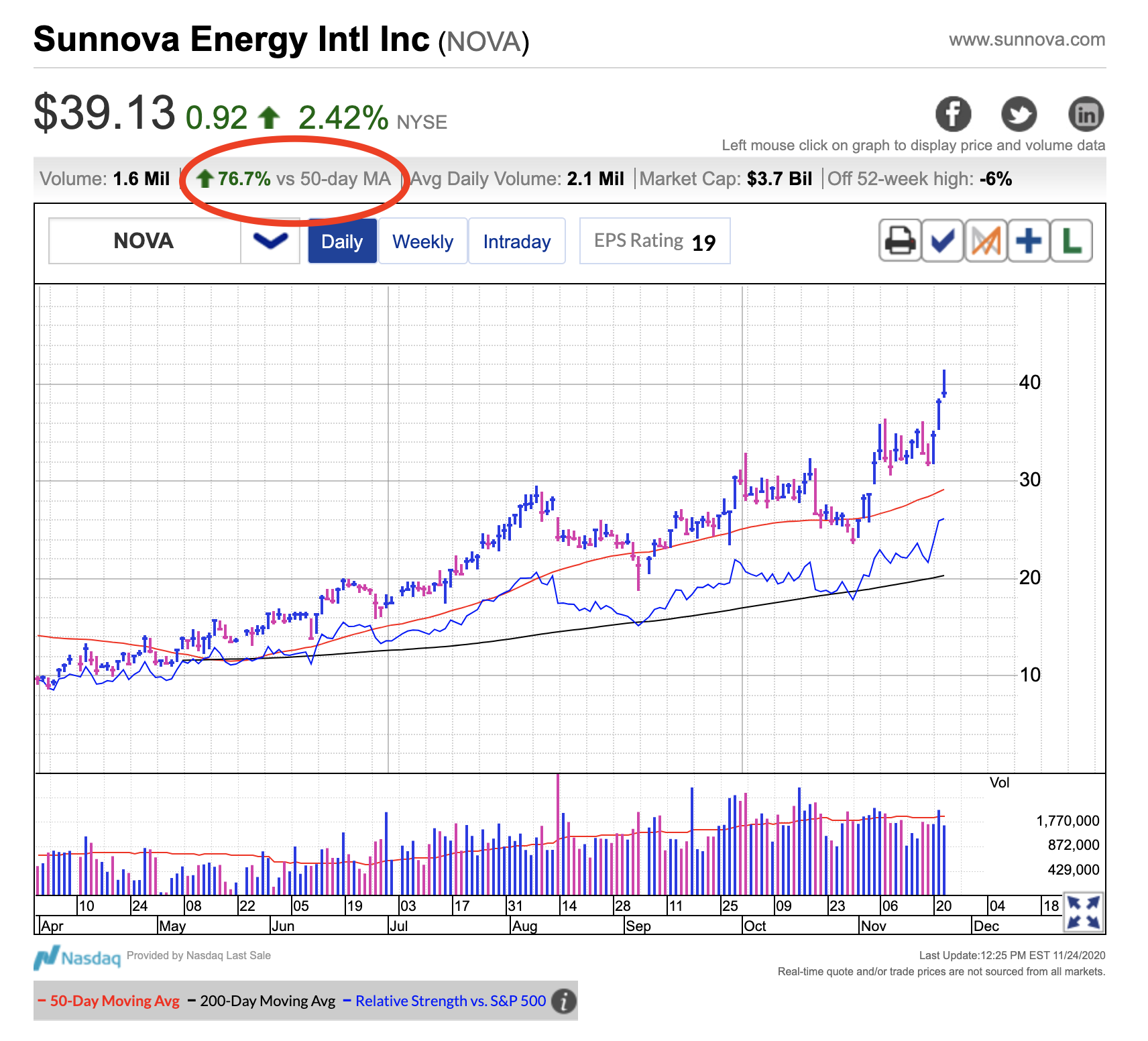The image size is (1148, 1041).
Task: Click the Real-time quote disclaimer text
Action: pyautogui.click(x=941, y=972)
